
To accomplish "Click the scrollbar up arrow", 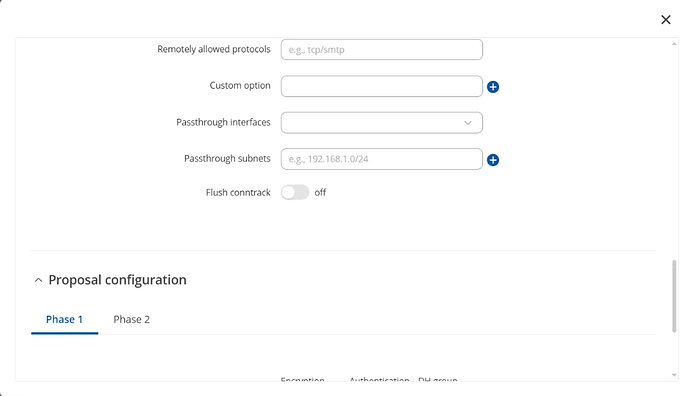I will coord(674,44).
